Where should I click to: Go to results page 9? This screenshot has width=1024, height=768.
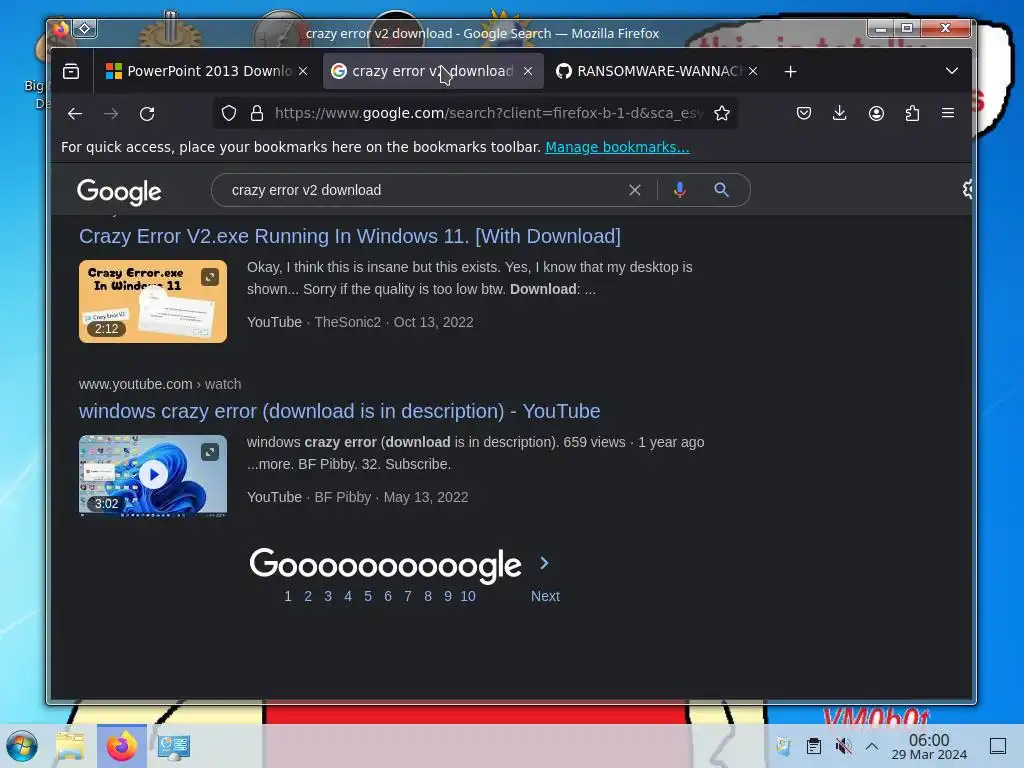click(x=447, y=596)
